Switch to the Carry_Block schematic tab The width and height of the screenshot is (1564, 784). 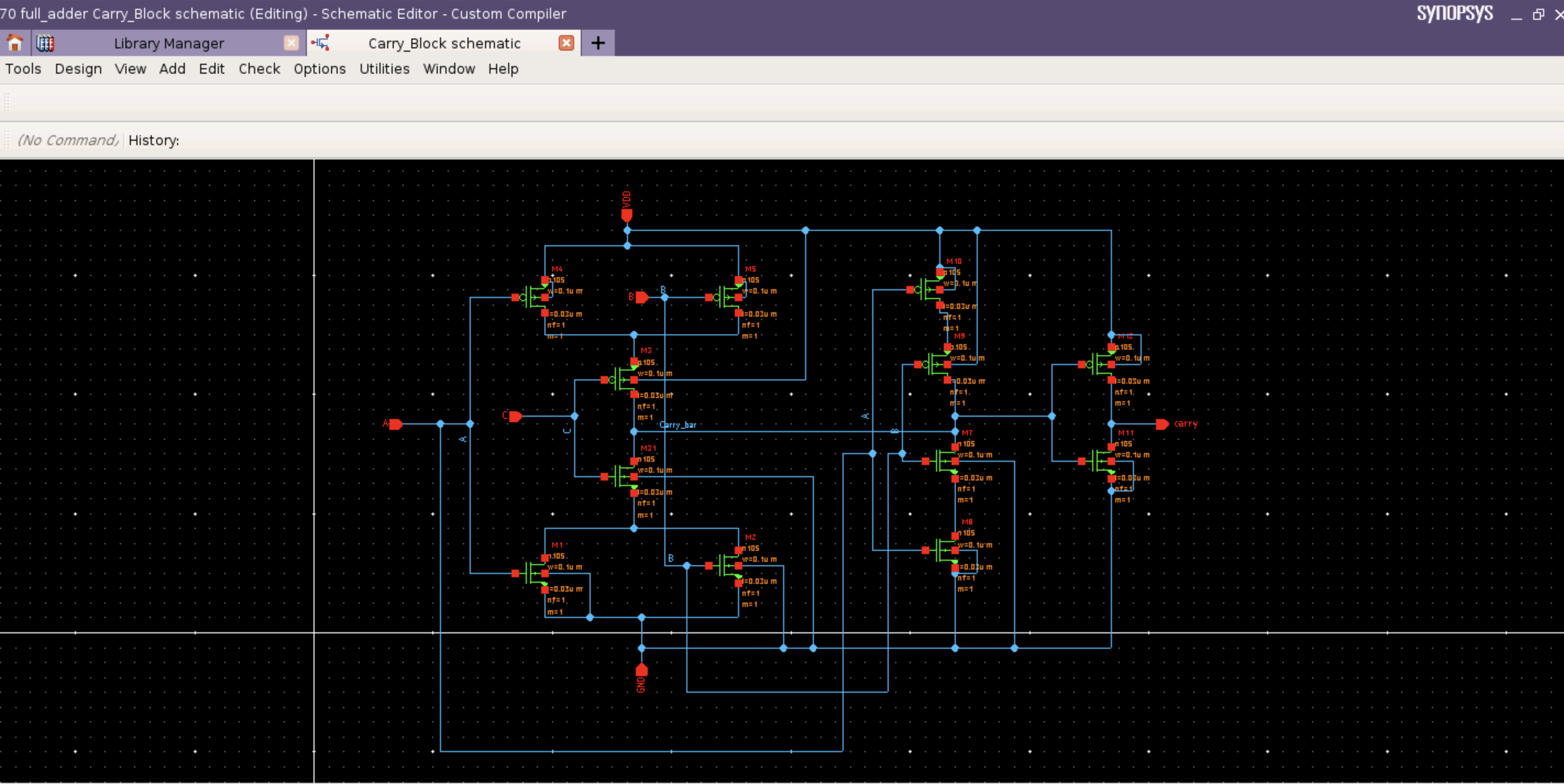point(444,42)
